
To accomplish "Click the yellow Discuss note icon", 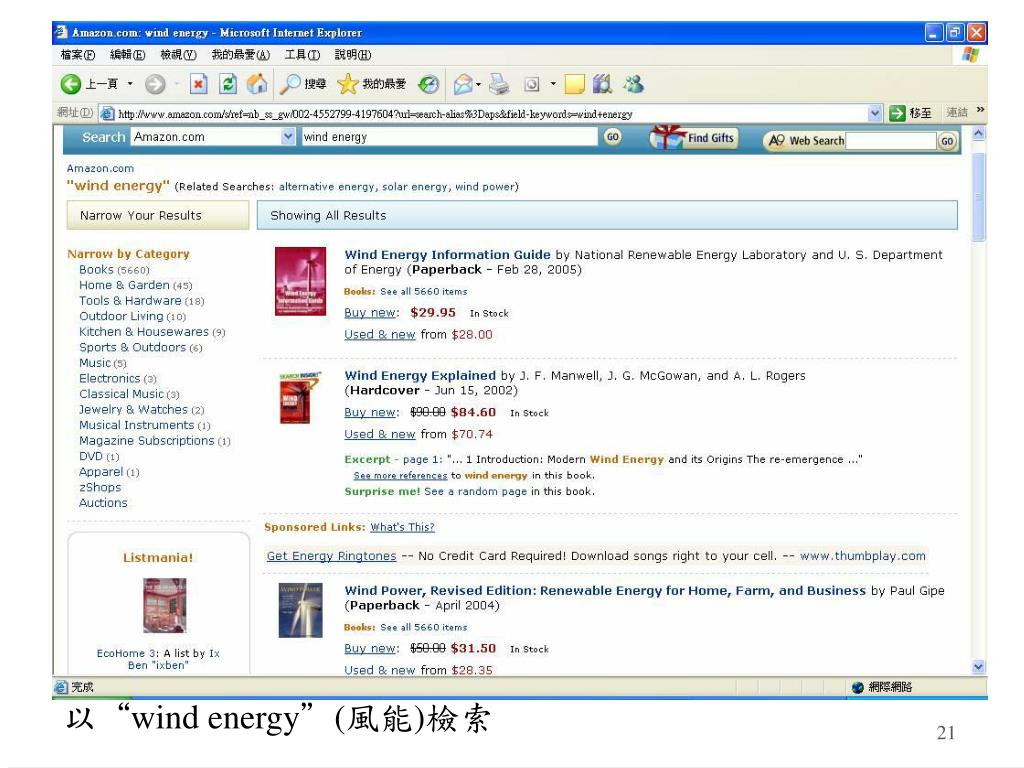I will point(574,84).
